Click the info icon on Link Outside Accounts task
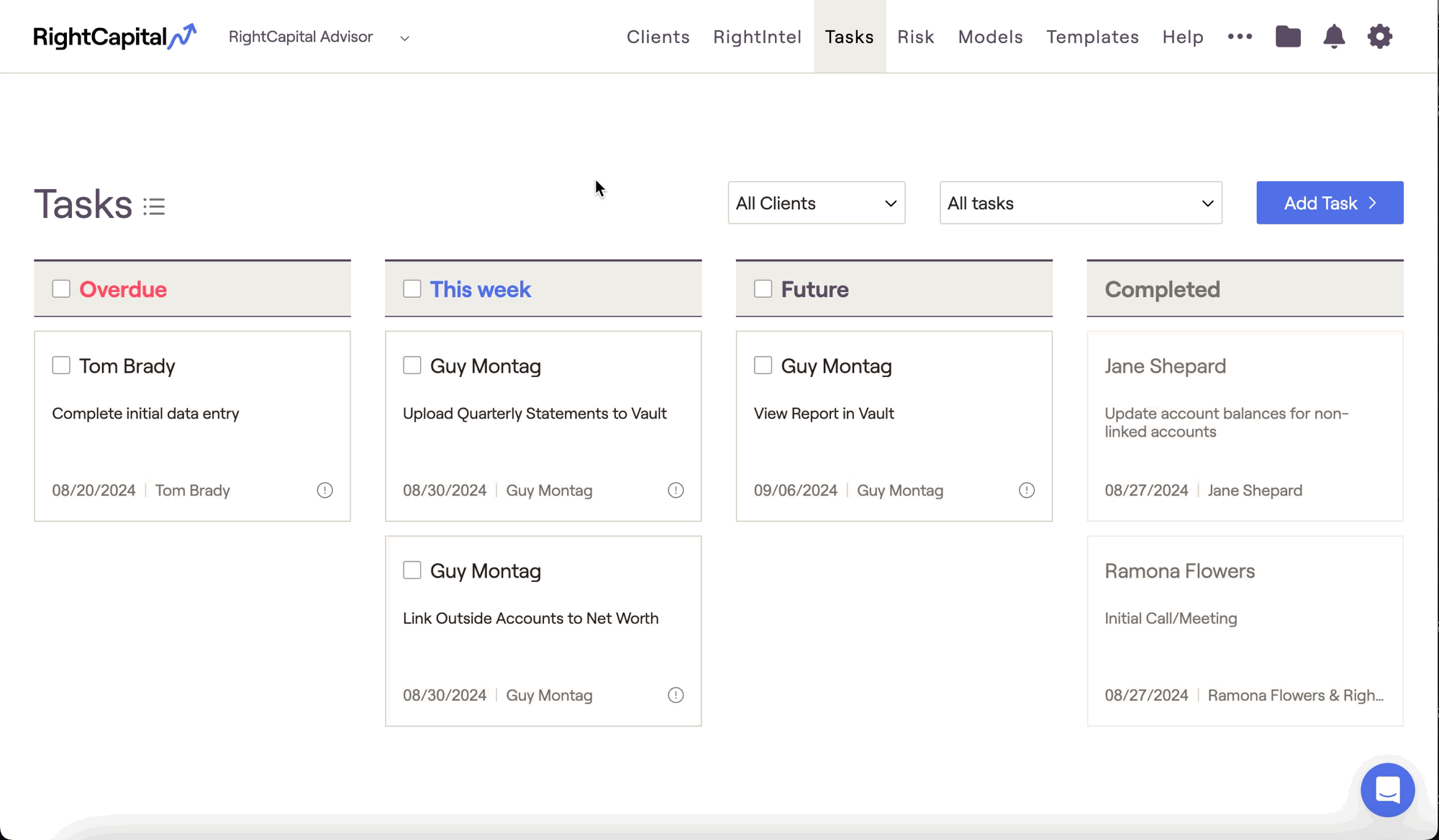This screenshot has width=1439, height=840. point(676,695)
